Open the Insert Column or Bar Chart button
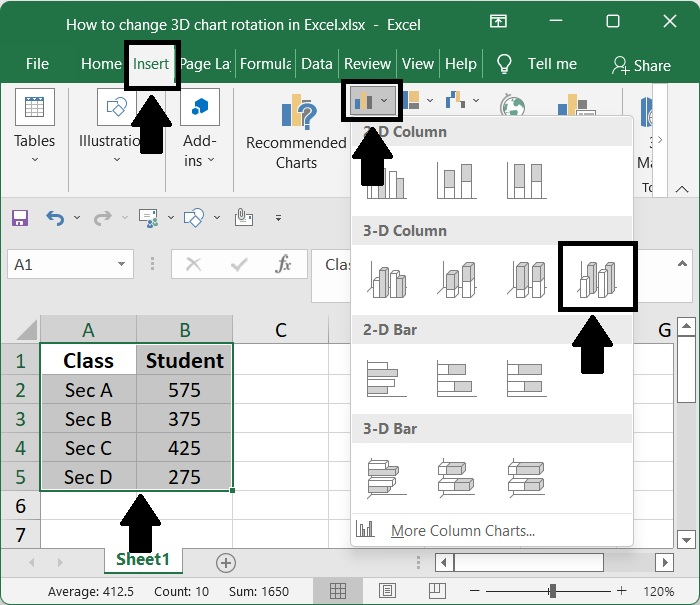 coord(371,100)
